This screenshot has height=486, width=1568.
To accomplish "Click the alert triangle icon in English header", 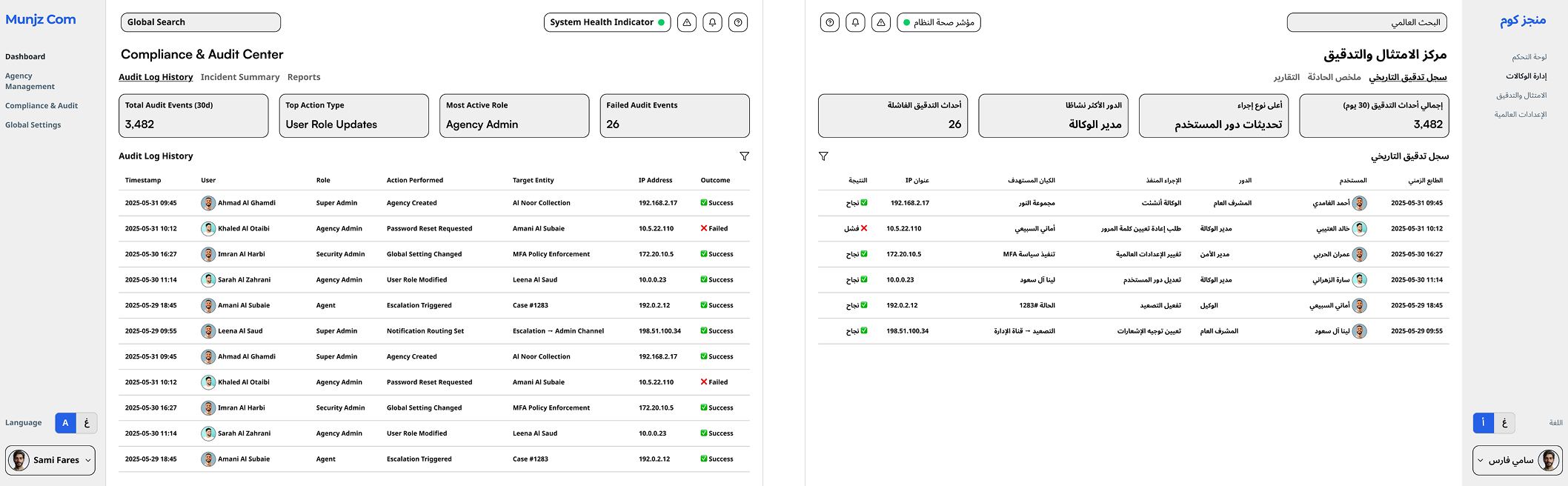I will tap(687, 22).
